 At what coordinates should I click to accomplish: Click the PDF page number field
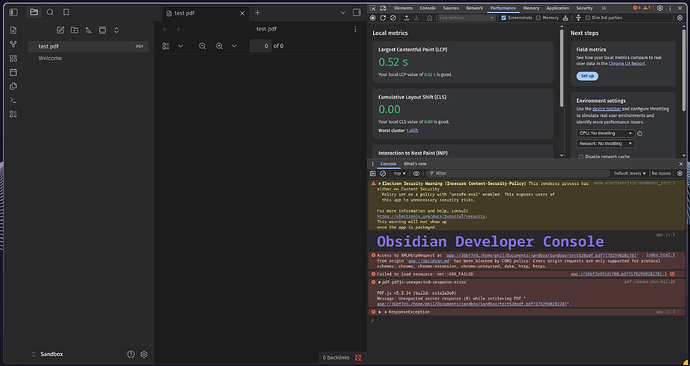click(261, 46)
